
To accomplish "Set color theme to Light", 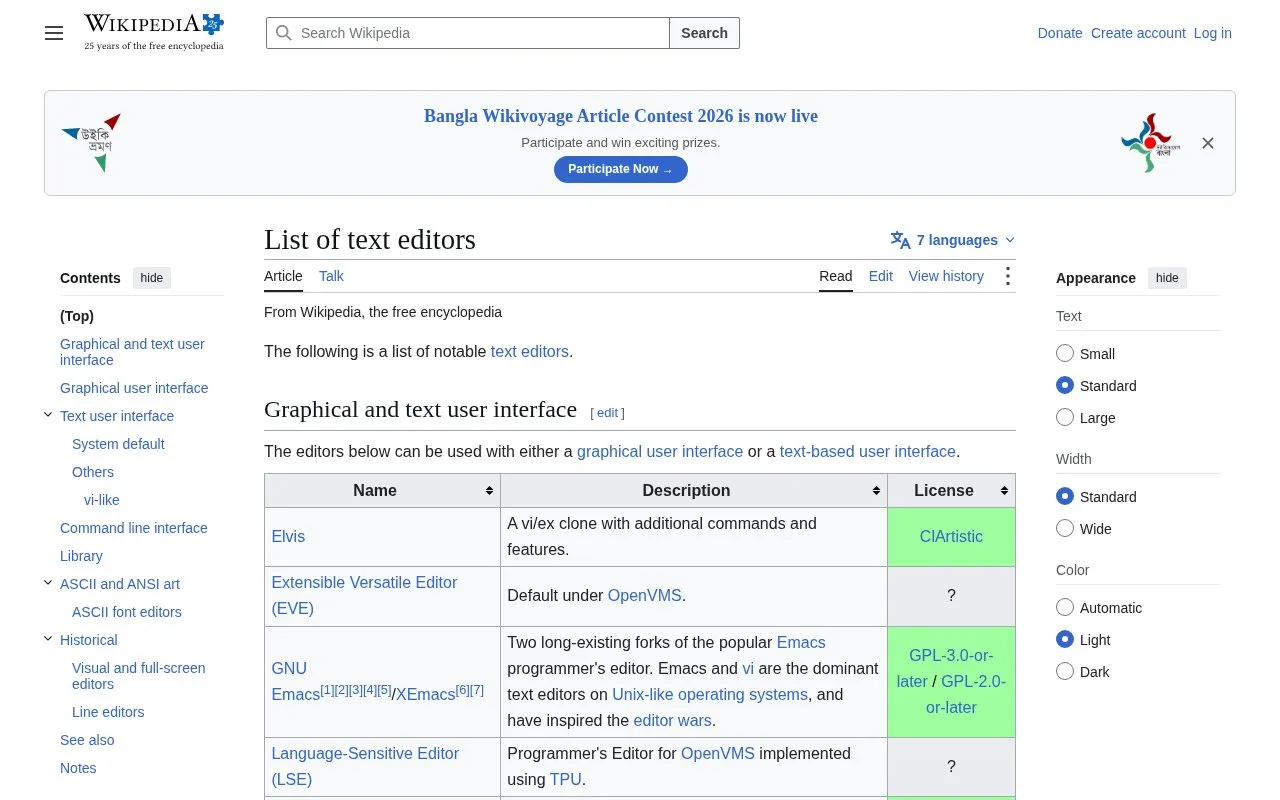I will 1065,639.
